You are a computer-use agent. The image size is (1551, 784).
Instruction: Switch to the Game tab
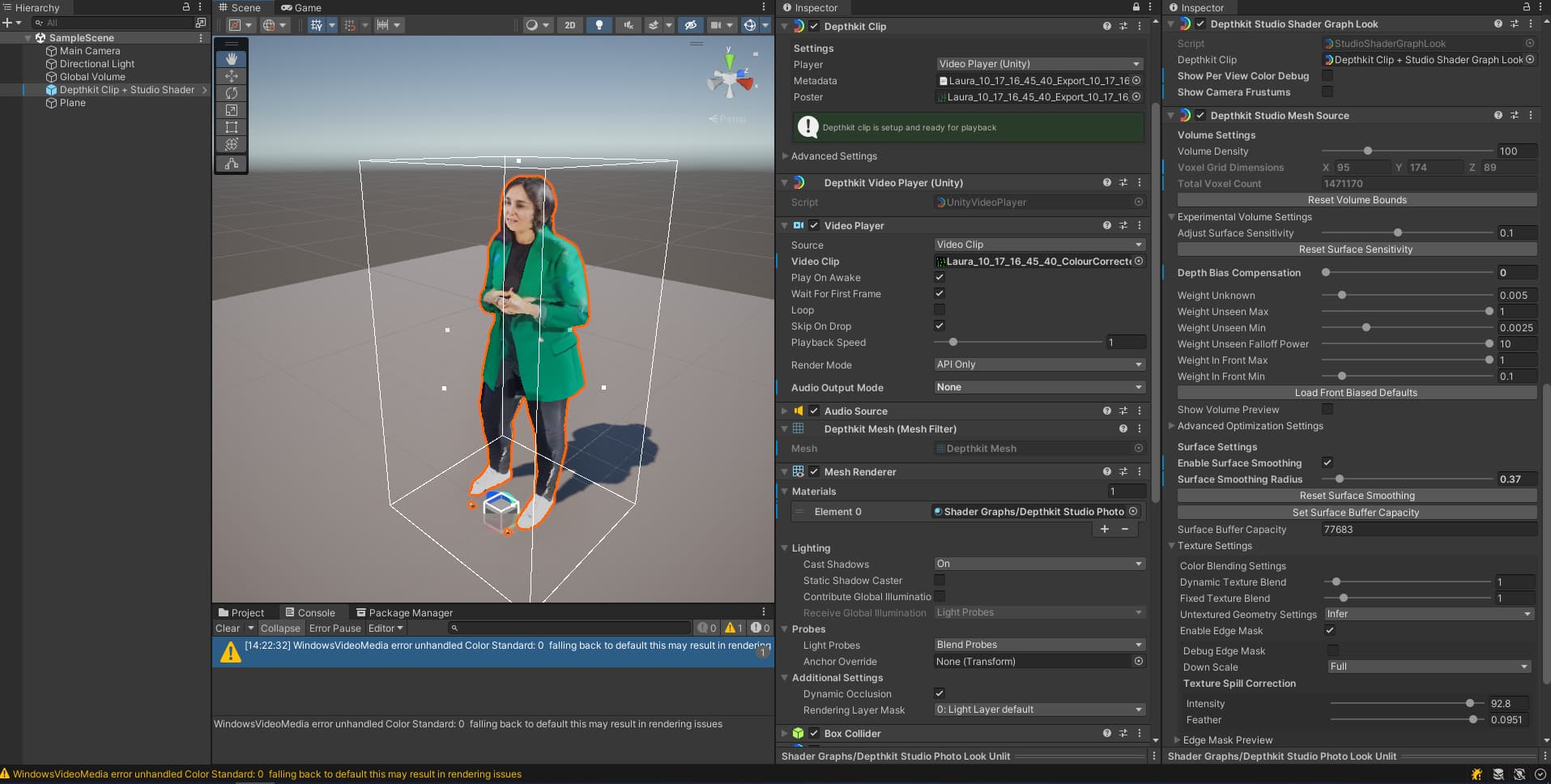coord(301,8)
